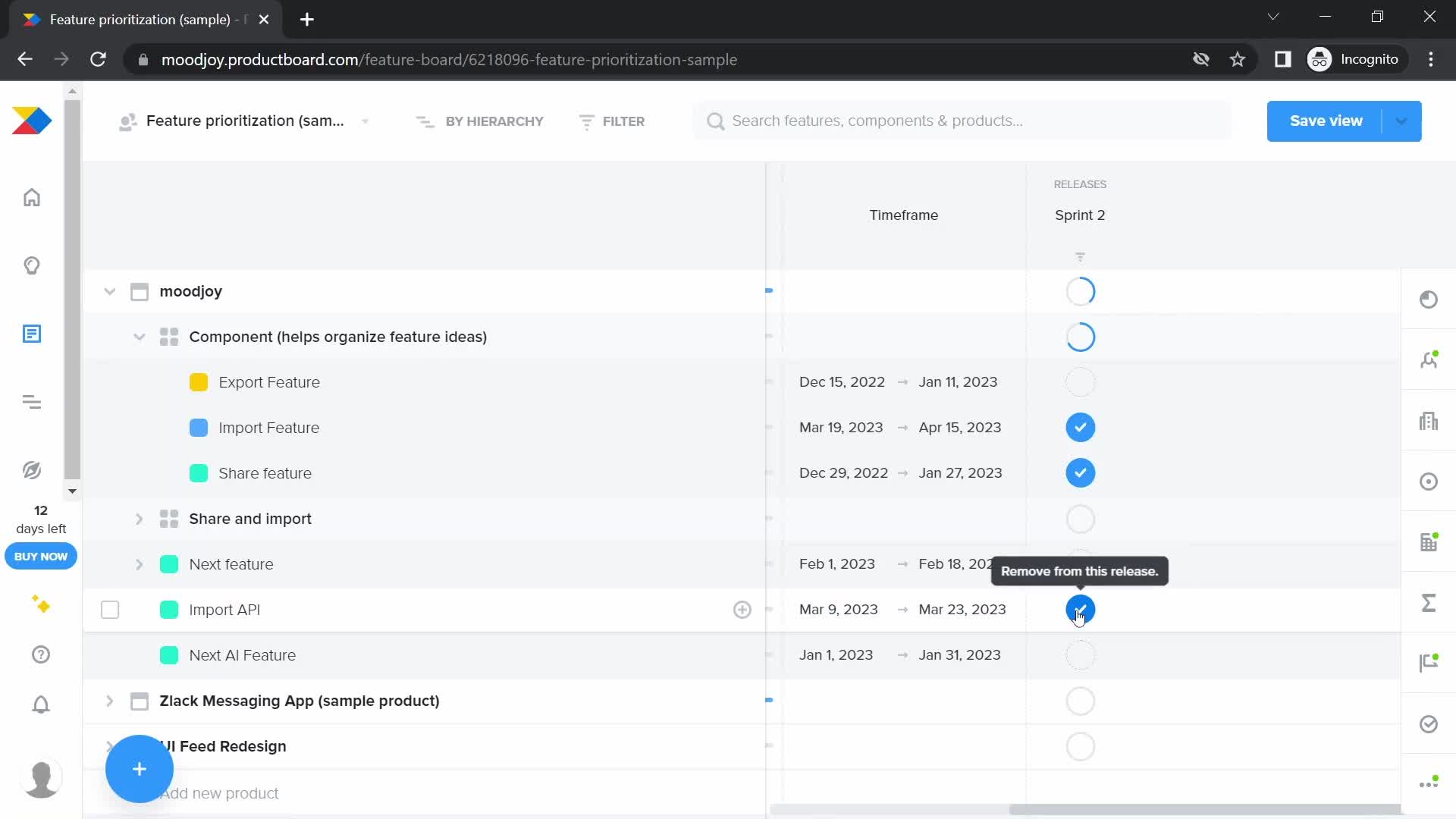Click the blue status swatch of Import Feature

[199, 428]
